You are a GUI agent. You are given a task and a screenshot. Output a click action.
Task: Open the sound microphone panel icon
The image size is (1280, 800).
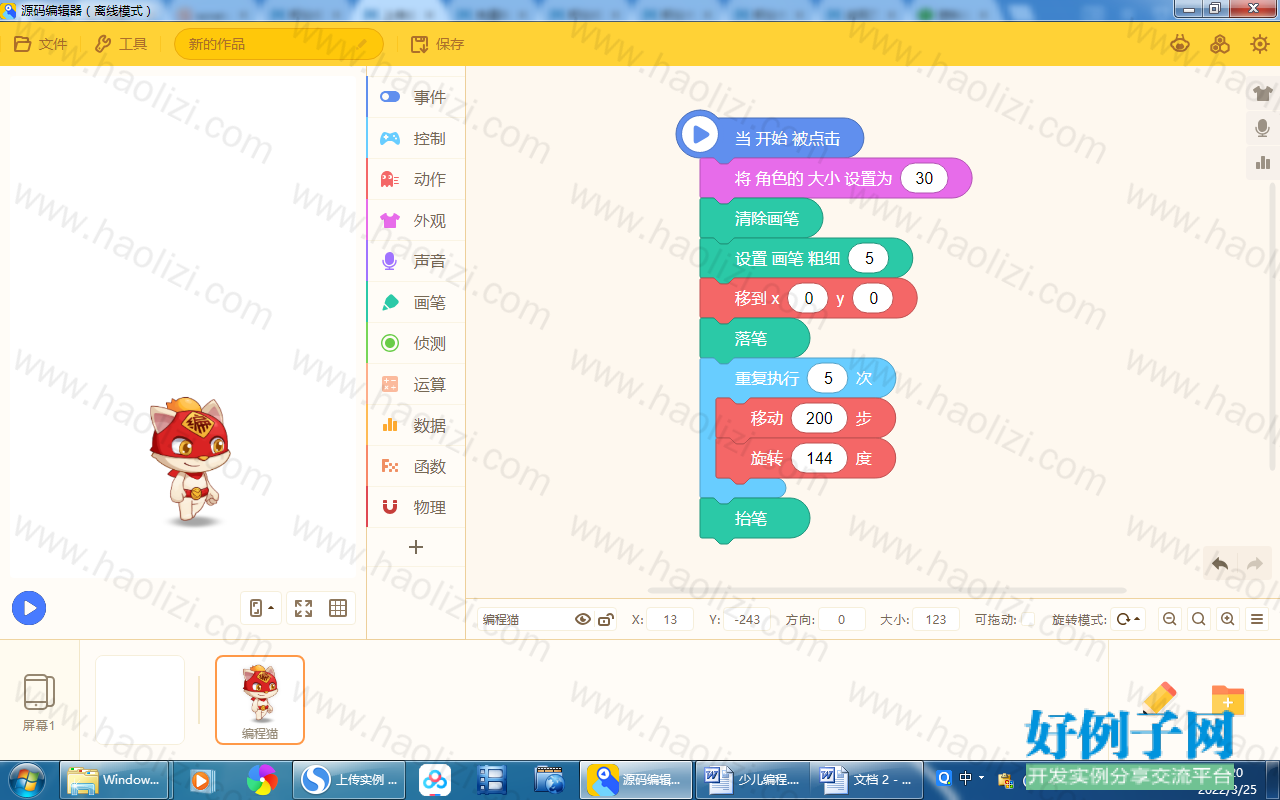(1263, 128)
